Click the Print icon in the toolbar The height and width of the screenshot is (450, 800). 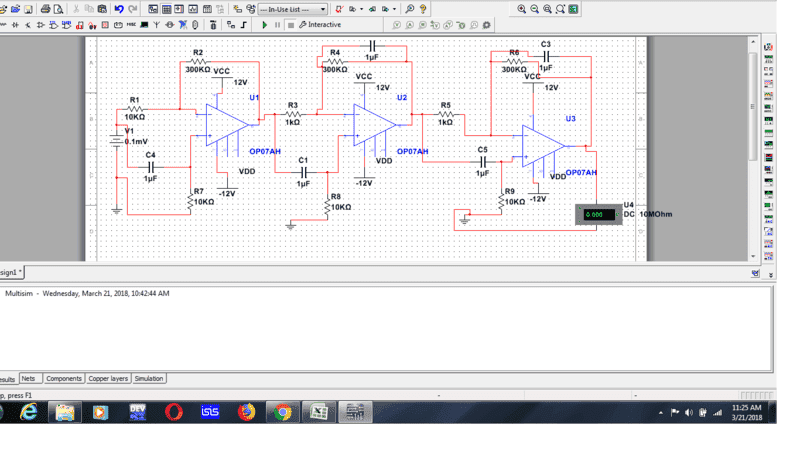pos(46,9)
